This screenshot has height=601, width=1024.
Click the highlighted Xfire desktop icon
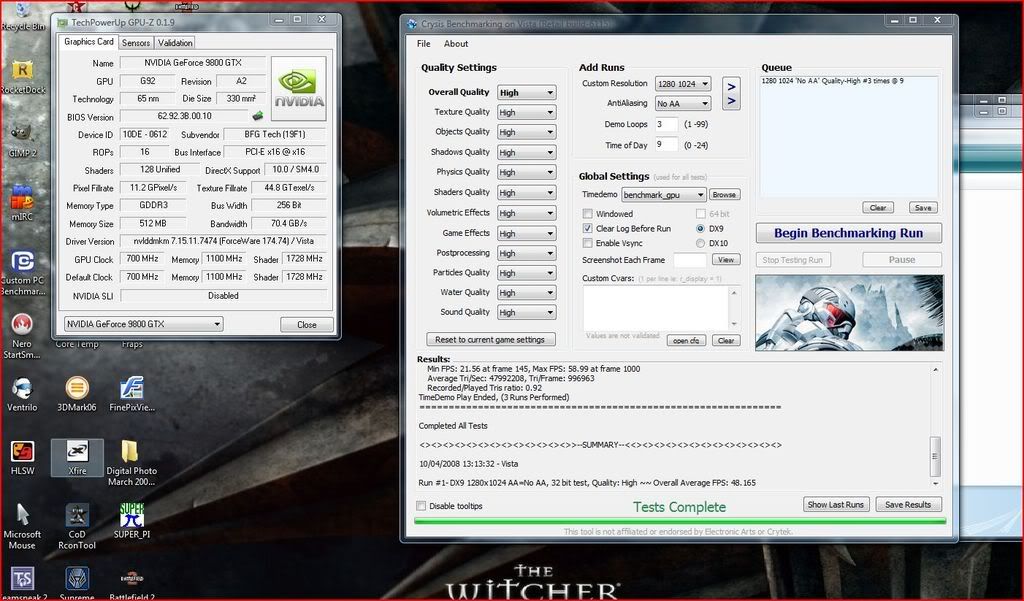point(77,457)
